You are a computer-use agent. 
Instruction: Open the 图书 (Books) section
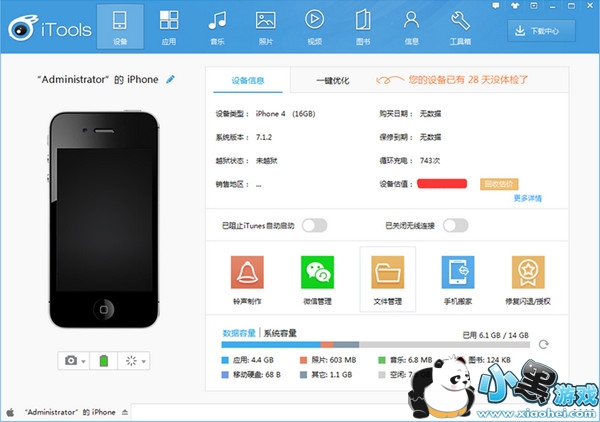click(363, 27)
